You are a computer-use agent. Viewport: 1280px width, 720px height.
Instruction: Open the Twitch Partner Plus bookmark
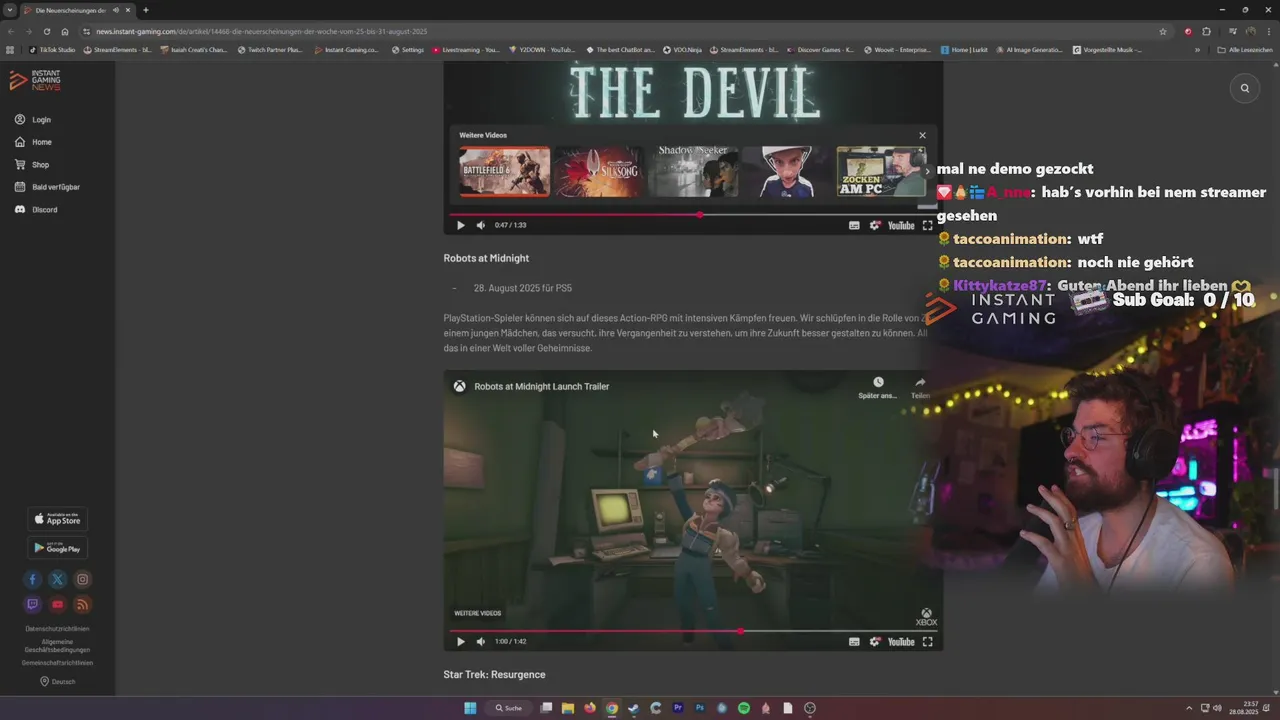pyautogui.click(x=270, y=49)
